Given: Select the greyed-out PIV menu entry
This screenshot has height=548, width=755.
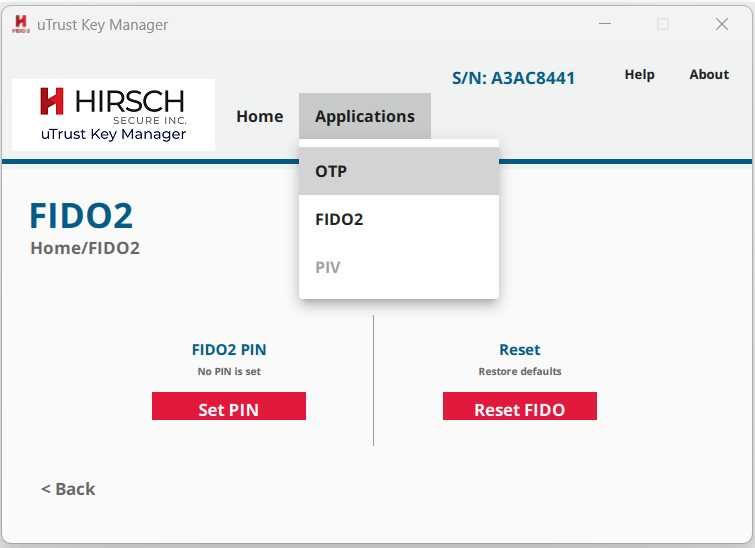Looking at the screenshot, I should (399, 267).
